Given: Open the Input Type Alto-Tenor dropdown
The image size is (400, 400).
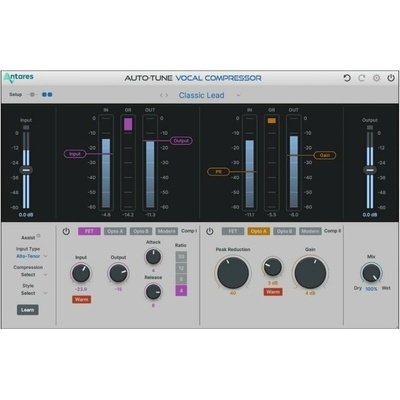Looking at the screenshot, I should [32, 256].
